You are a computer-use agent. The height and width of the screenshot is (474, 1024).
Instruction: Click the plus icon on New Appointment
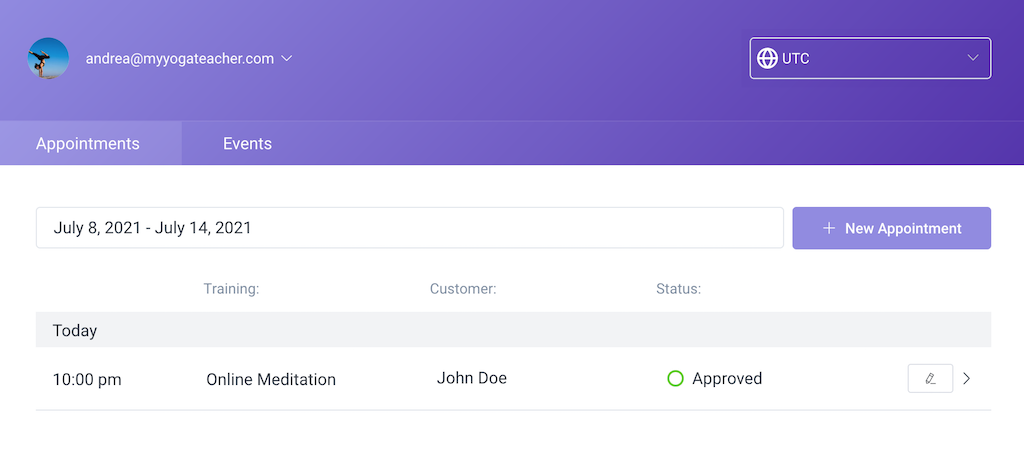click(828, 228)
